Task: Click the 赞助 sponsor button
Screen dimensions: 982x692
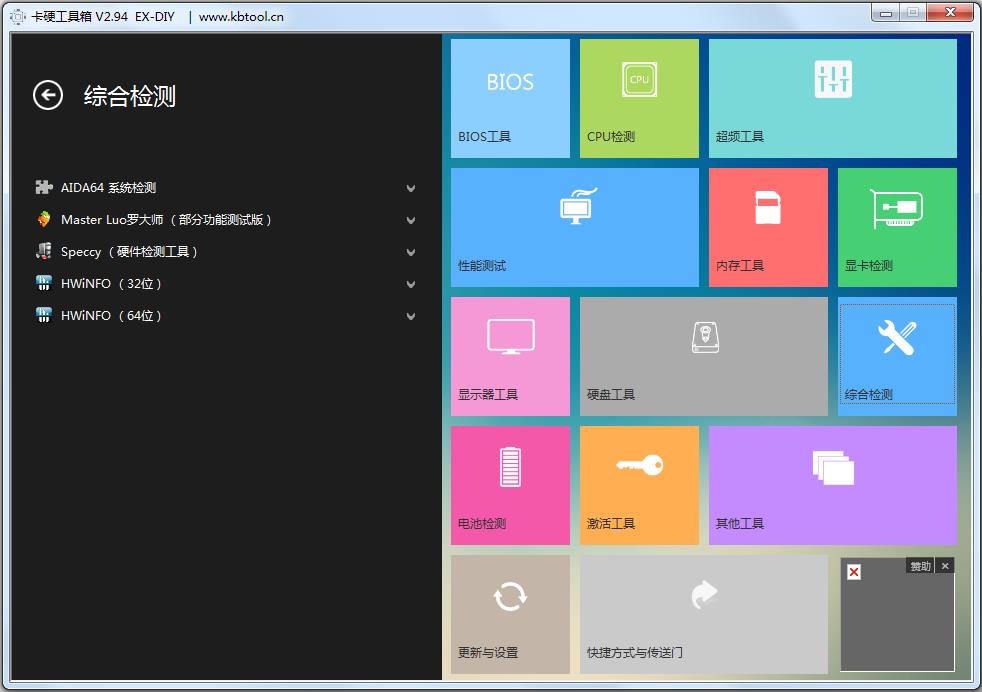Action: pos(919,566)
